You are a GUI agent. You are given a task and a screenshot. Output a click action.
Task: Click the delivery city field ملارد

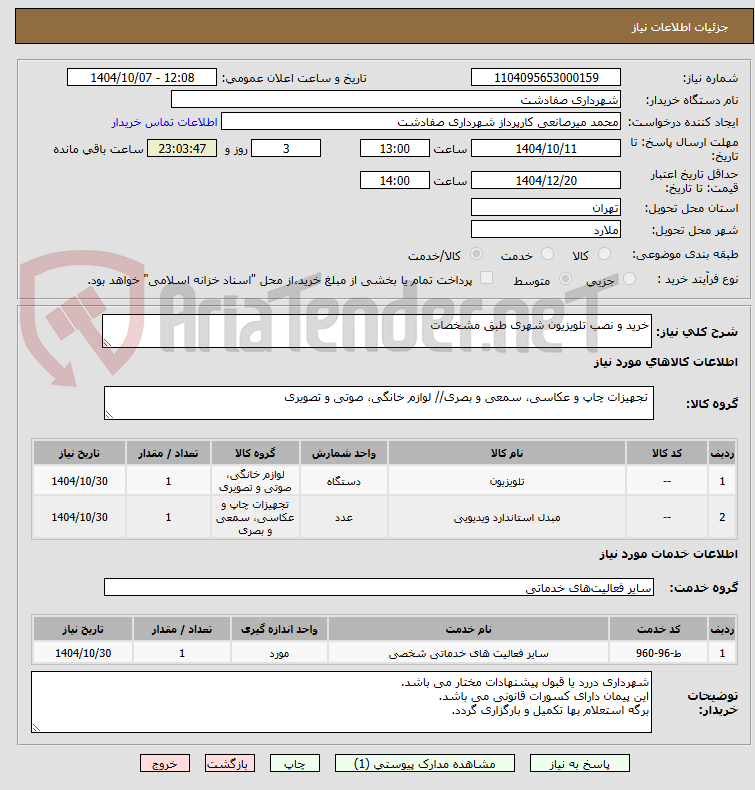(545, 229)
